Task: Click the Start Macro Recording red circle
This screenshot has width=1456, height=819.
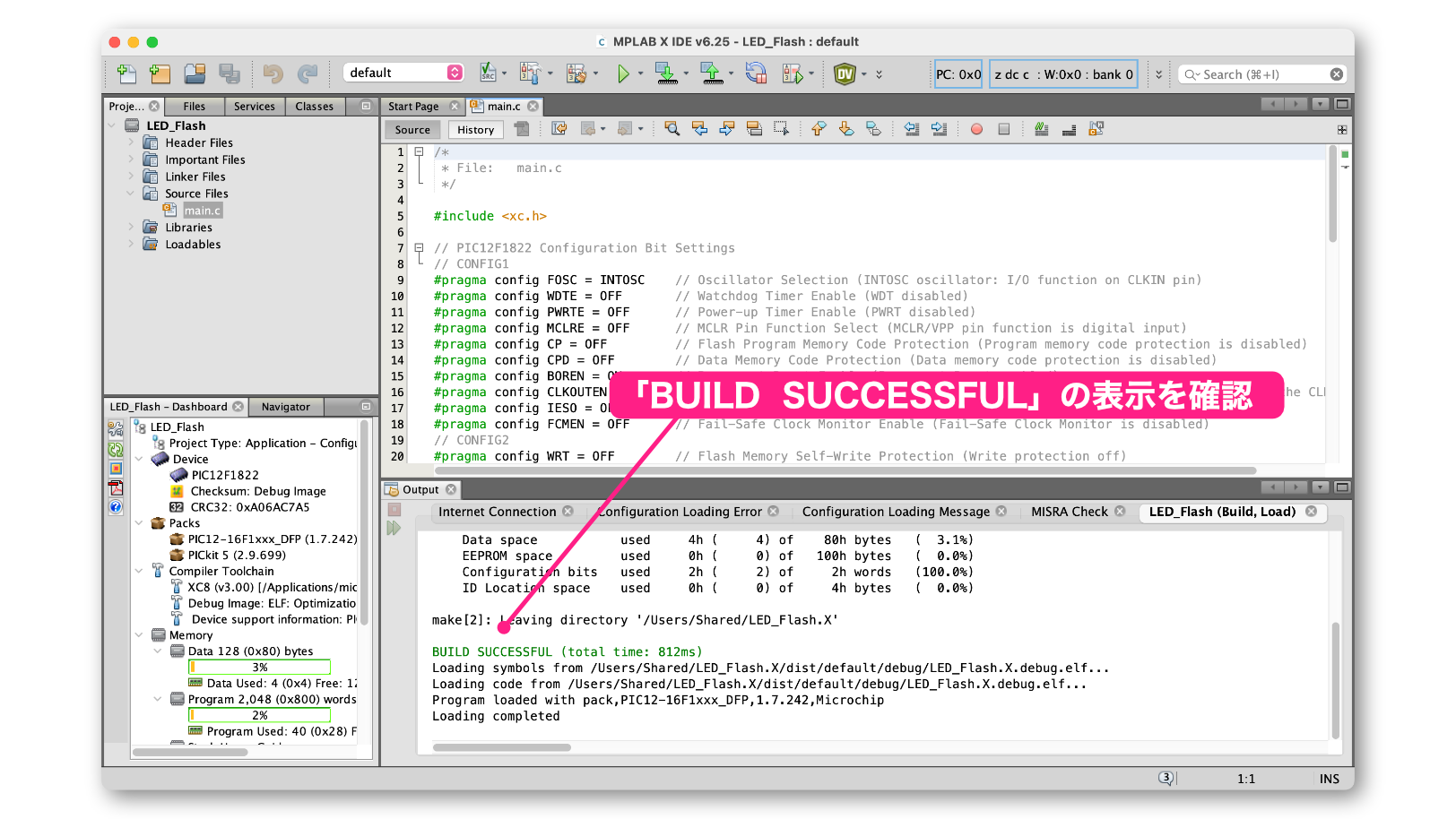Action: (976, 129)
